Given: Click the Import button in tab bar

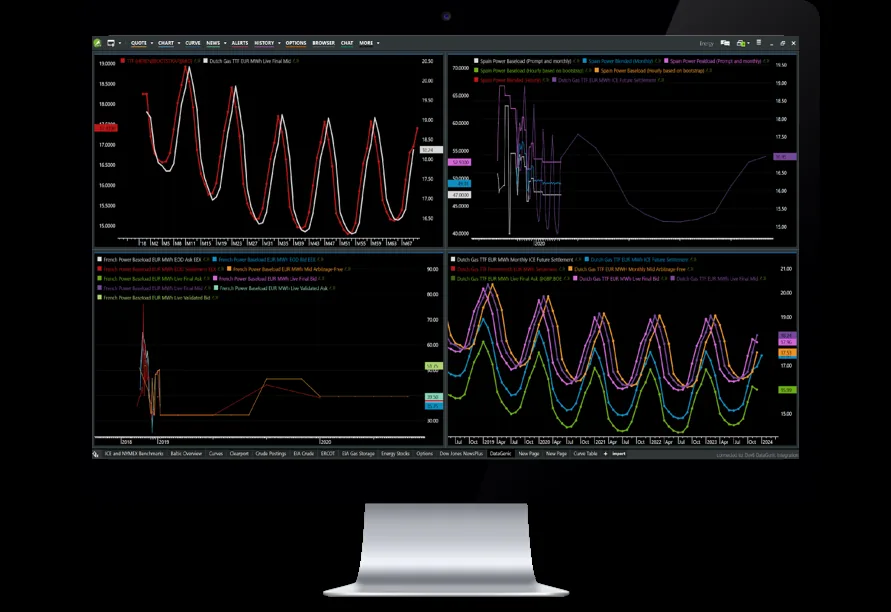Looking at the screenshot, I should pos(619,453).
